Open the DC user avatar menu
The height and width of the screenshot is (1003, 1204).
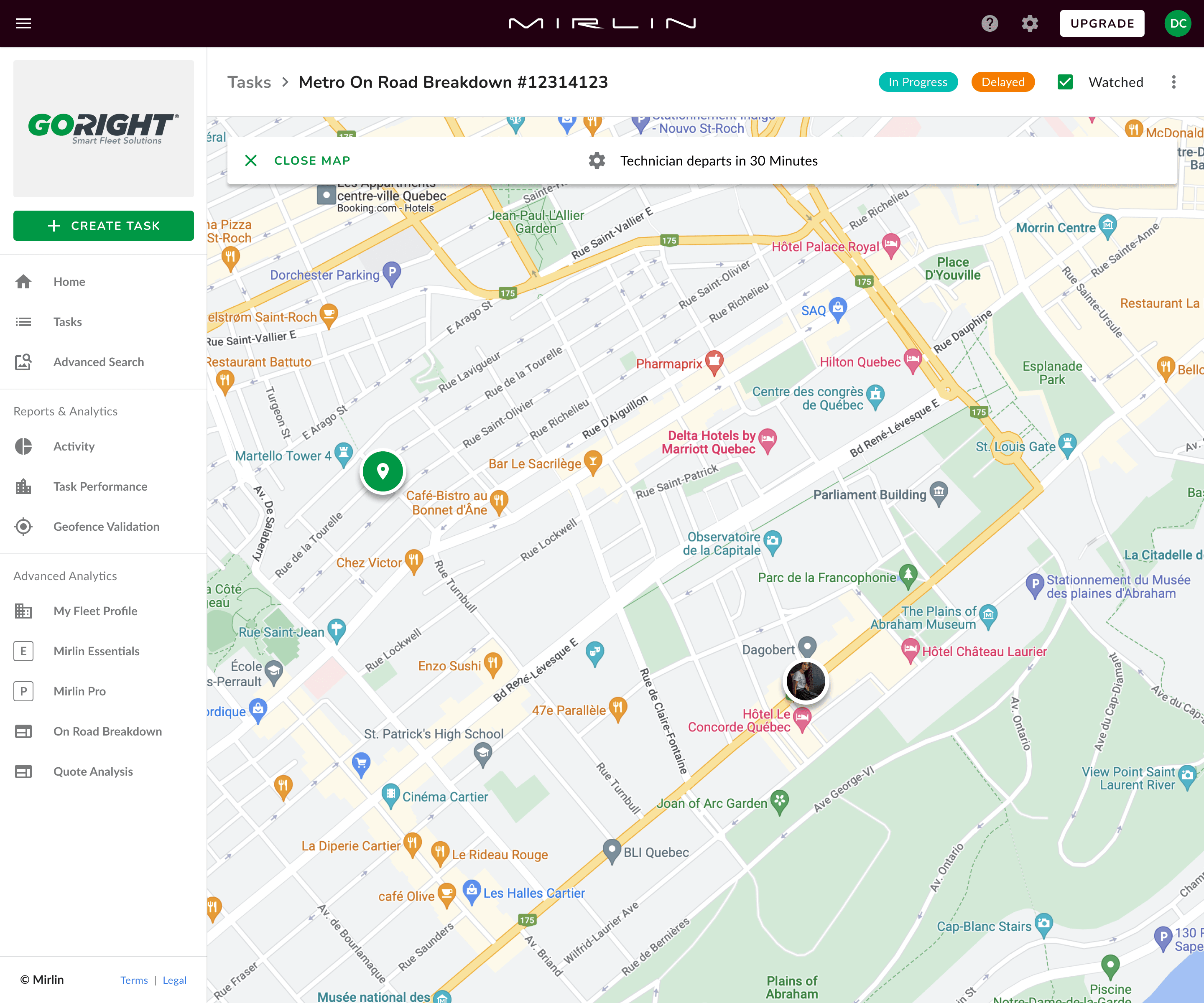(x=1178, y=23)
